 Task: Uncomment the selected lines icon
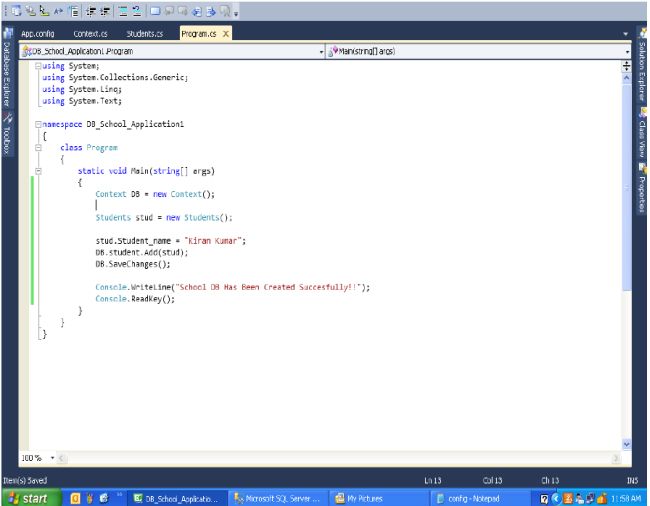(x=137, y=11)
